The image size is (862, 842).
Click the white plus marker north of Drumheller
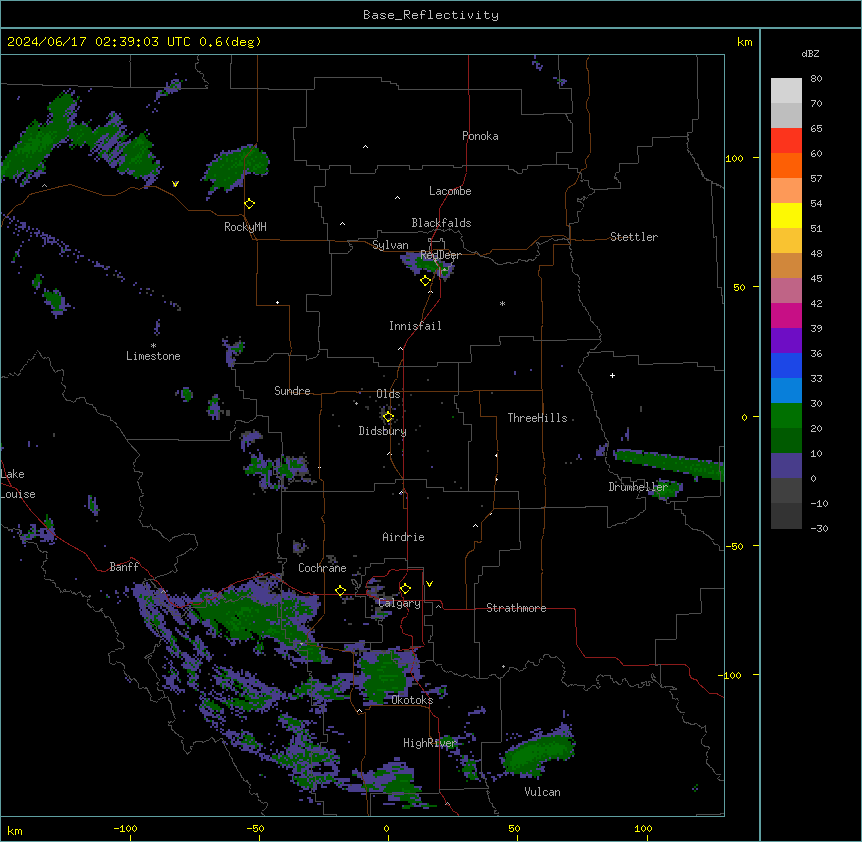click(x=612, y=375)
